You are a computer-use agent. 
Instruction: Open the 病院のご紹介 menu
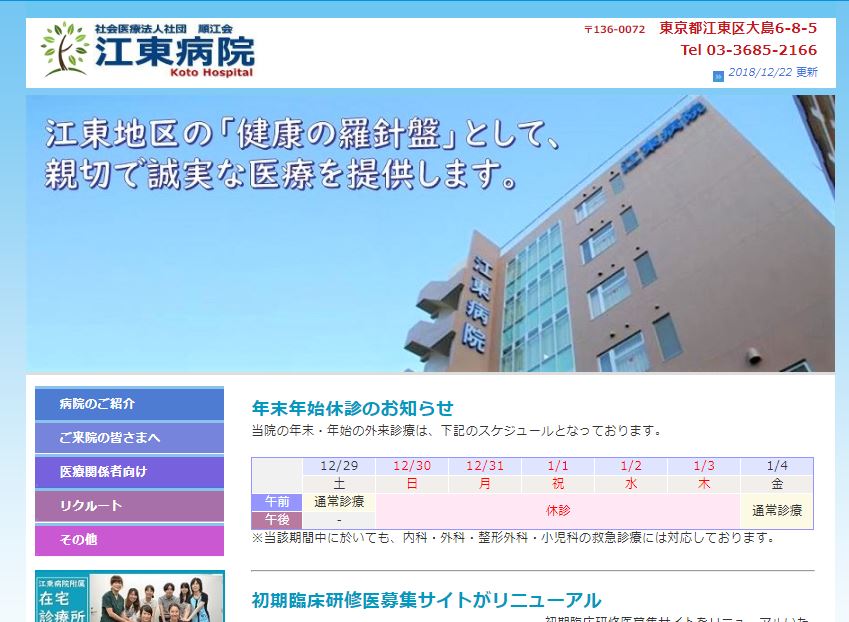coord(129,404)
